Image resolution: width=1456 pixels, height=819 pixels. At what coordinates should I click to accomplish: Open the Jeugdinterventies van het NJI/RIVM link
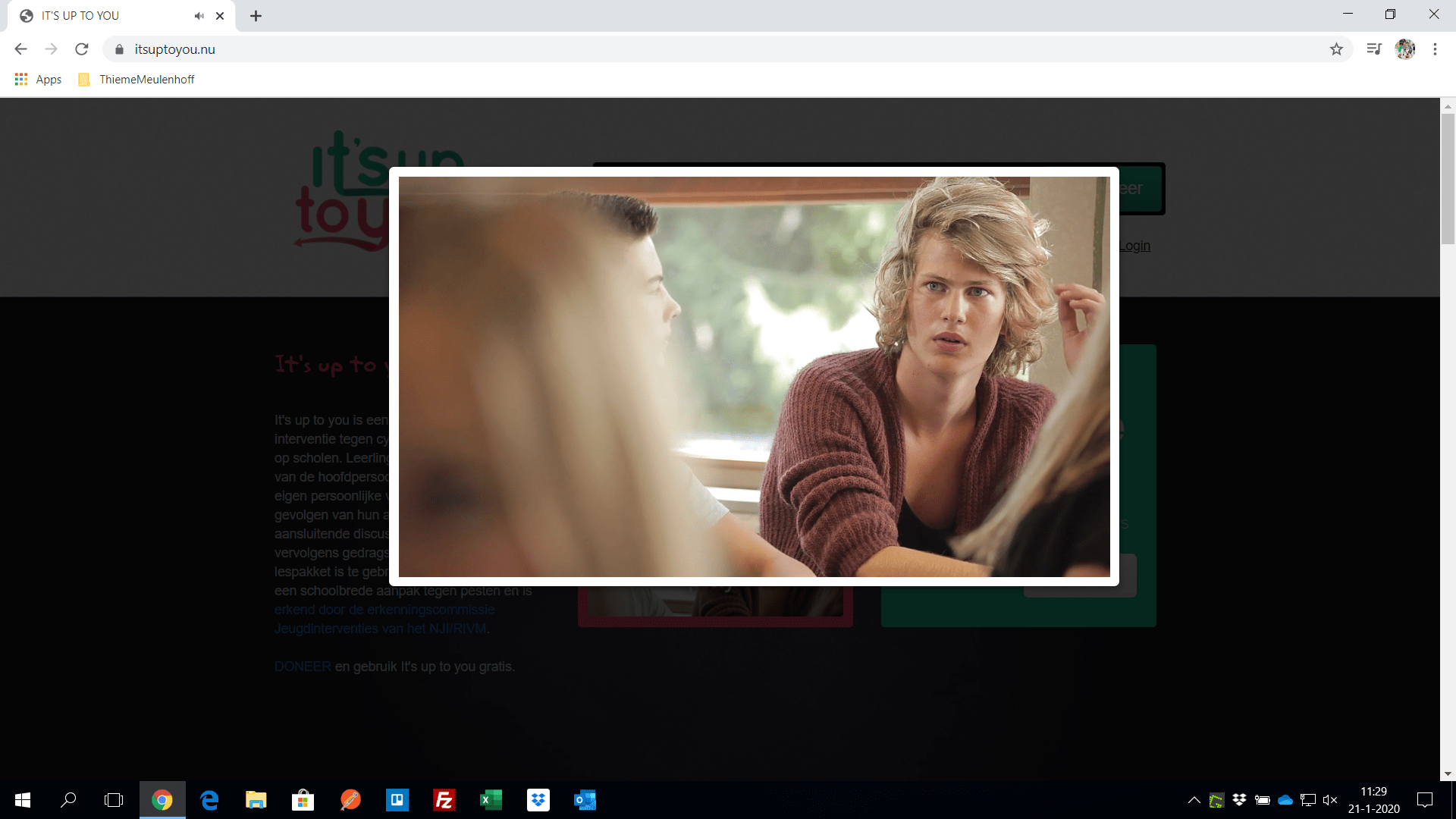click(x=380, y=629)
